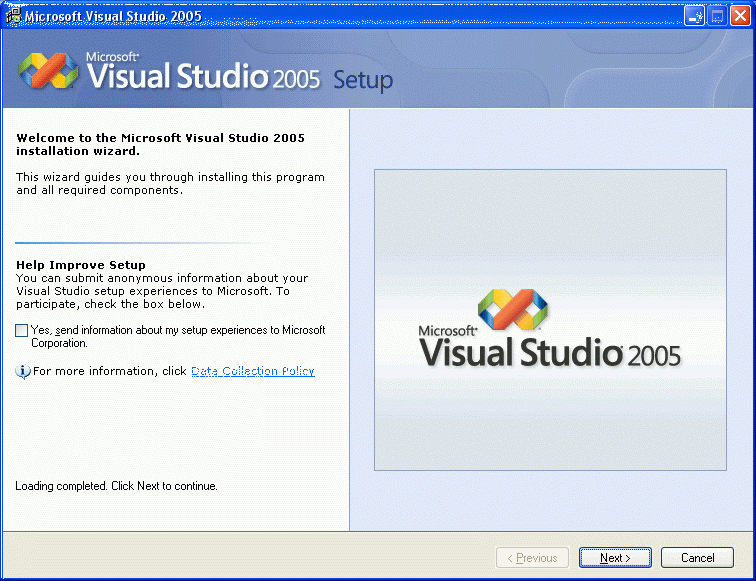Click the "Visual Studio 2005" text in splash image
Viewport: 756px width, 581px height.
[549, 353]
